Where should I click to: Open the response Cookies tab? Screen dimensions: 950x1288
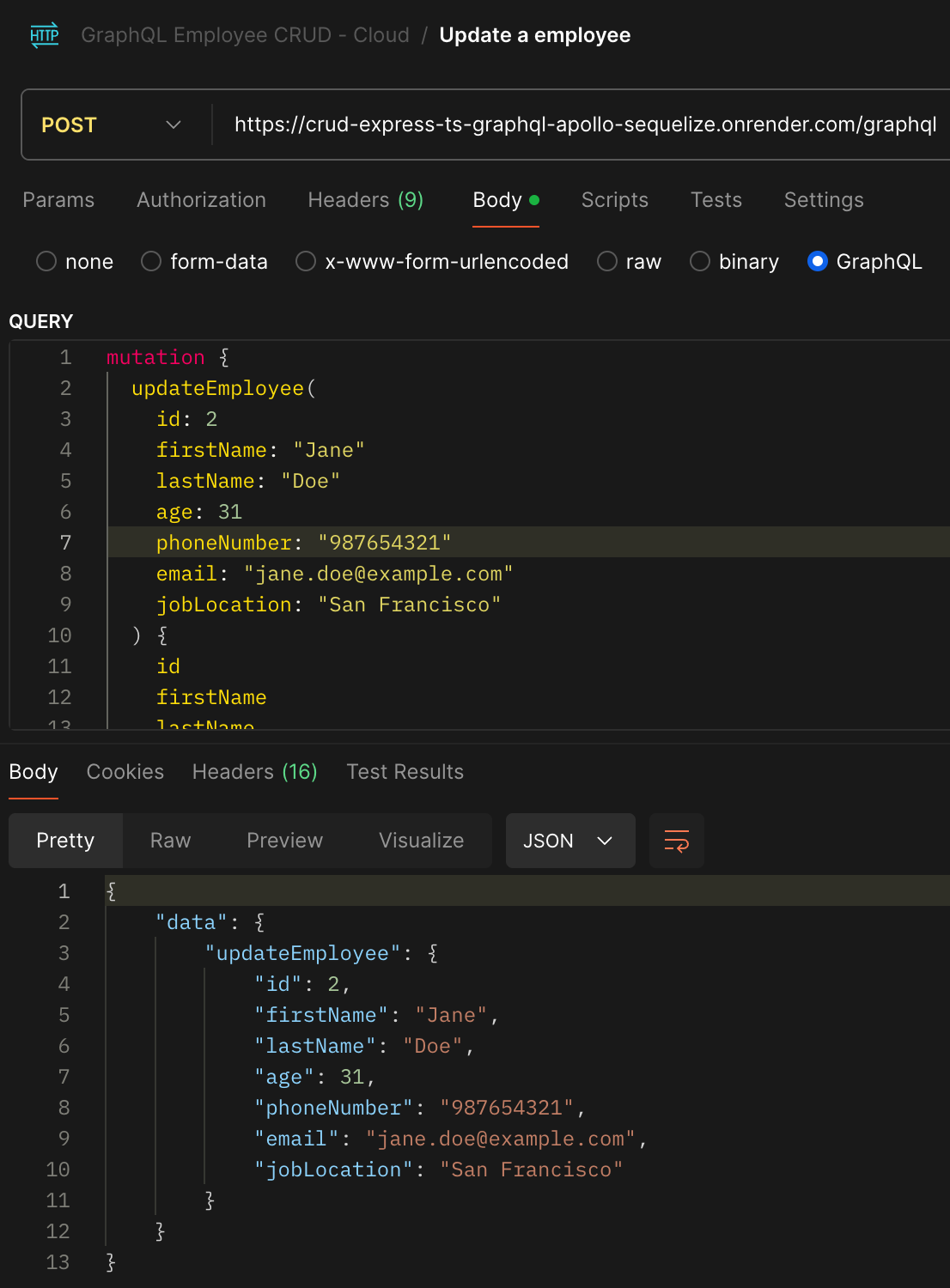[125, 772]
